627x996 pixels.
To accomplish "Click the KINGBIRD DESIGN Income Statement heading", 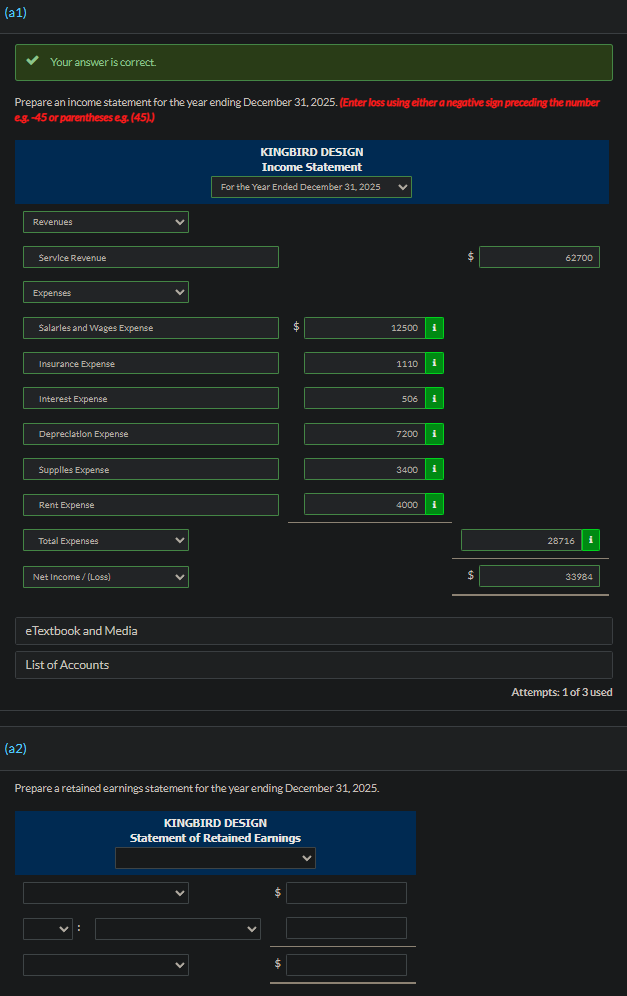I will tap(312, 159).
